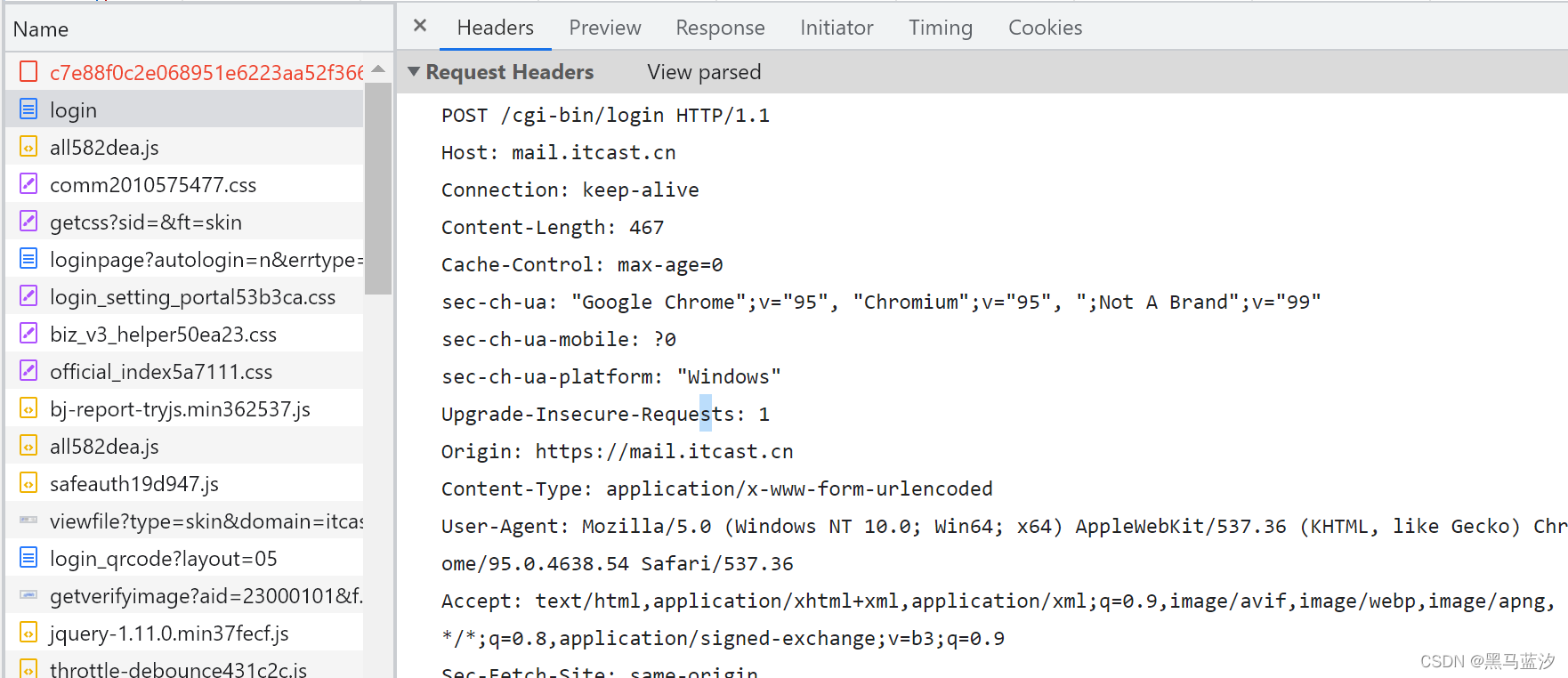Click the comm2010575477.css stylesheet icon
The height and width of the screenshot is (678, 1568).
(x=28, y=184)
